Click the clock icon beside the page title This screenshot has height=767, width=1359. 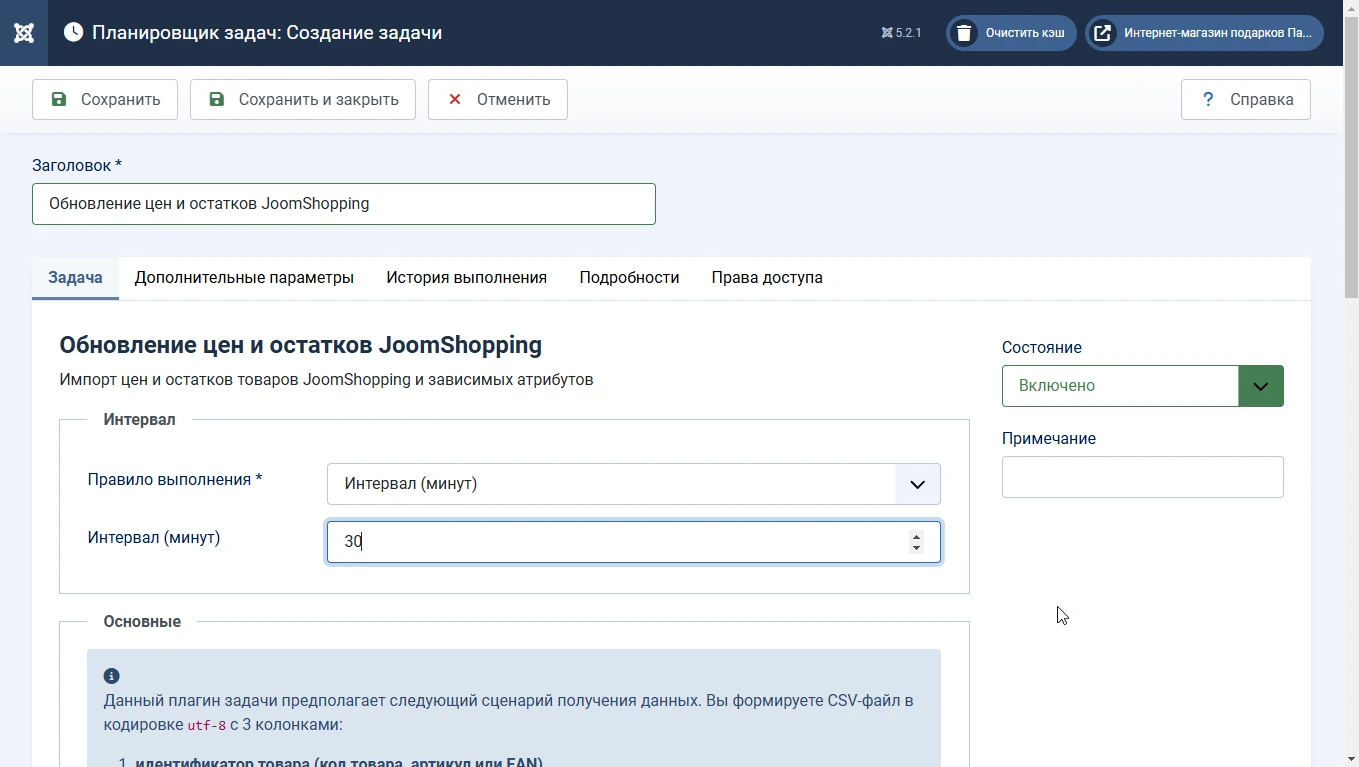[73, 33]
